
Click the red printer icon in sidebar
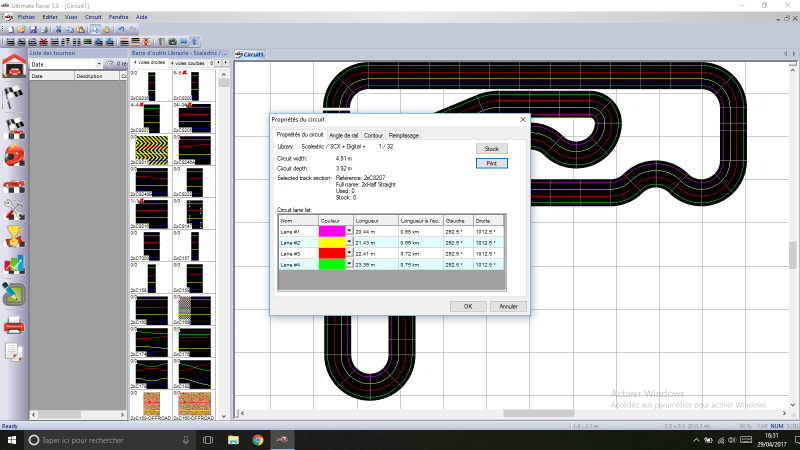pyautogui.click(x=14, y=323)
